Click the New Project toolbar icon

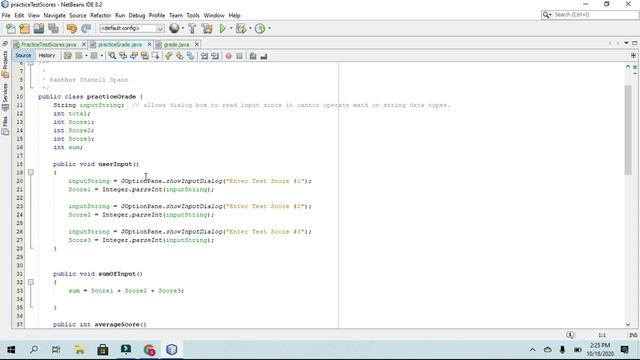pos(24,29)
